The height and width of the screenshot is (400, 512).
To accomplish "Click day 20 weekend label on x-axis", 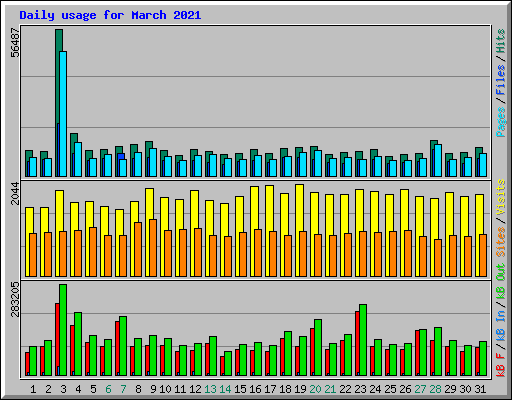I will 315,389.
